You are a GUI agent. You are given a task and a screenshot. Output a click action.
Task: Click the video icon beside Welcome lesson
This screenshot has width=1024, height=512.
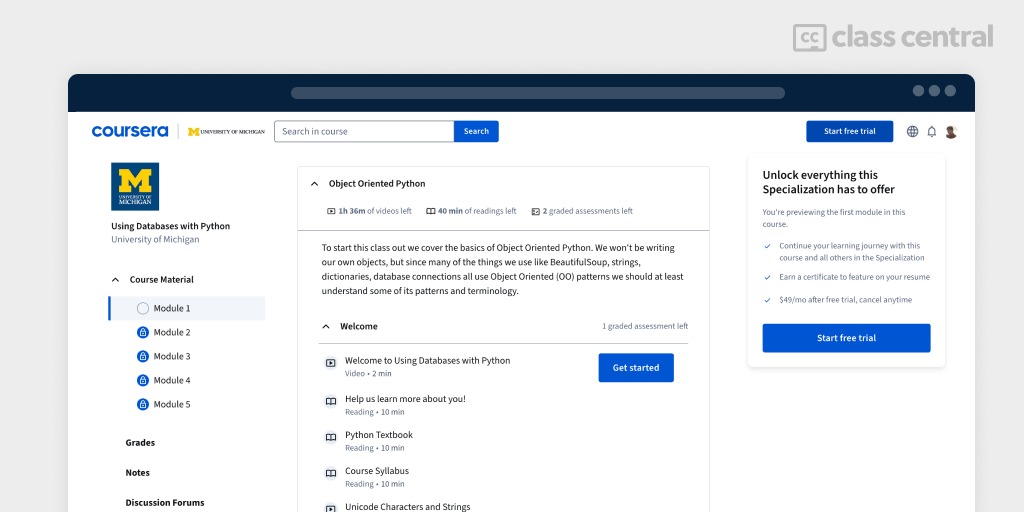click(330, 363)
